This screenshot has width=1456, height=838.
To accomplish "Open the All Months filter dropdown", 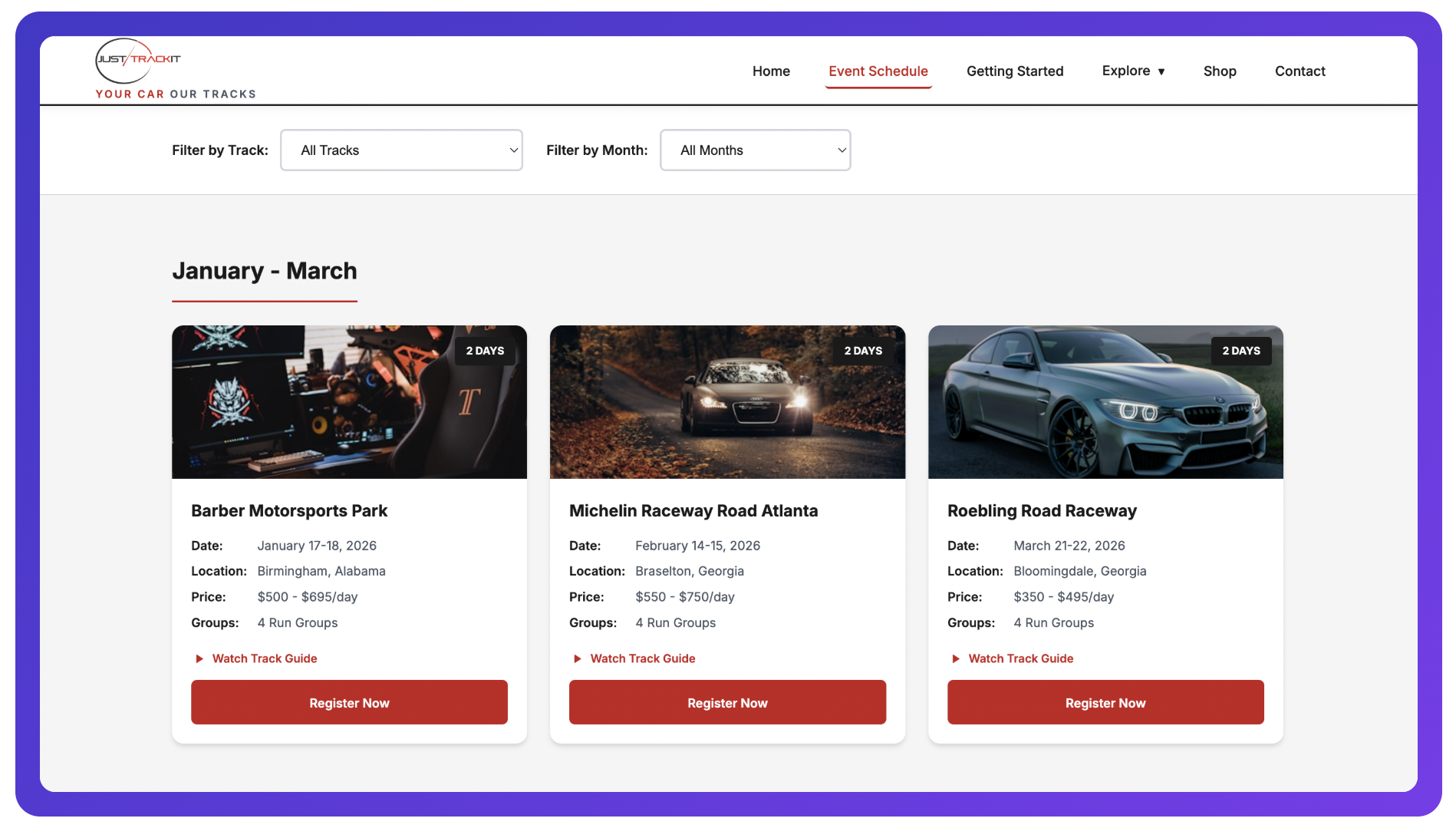I will [756, 150].
